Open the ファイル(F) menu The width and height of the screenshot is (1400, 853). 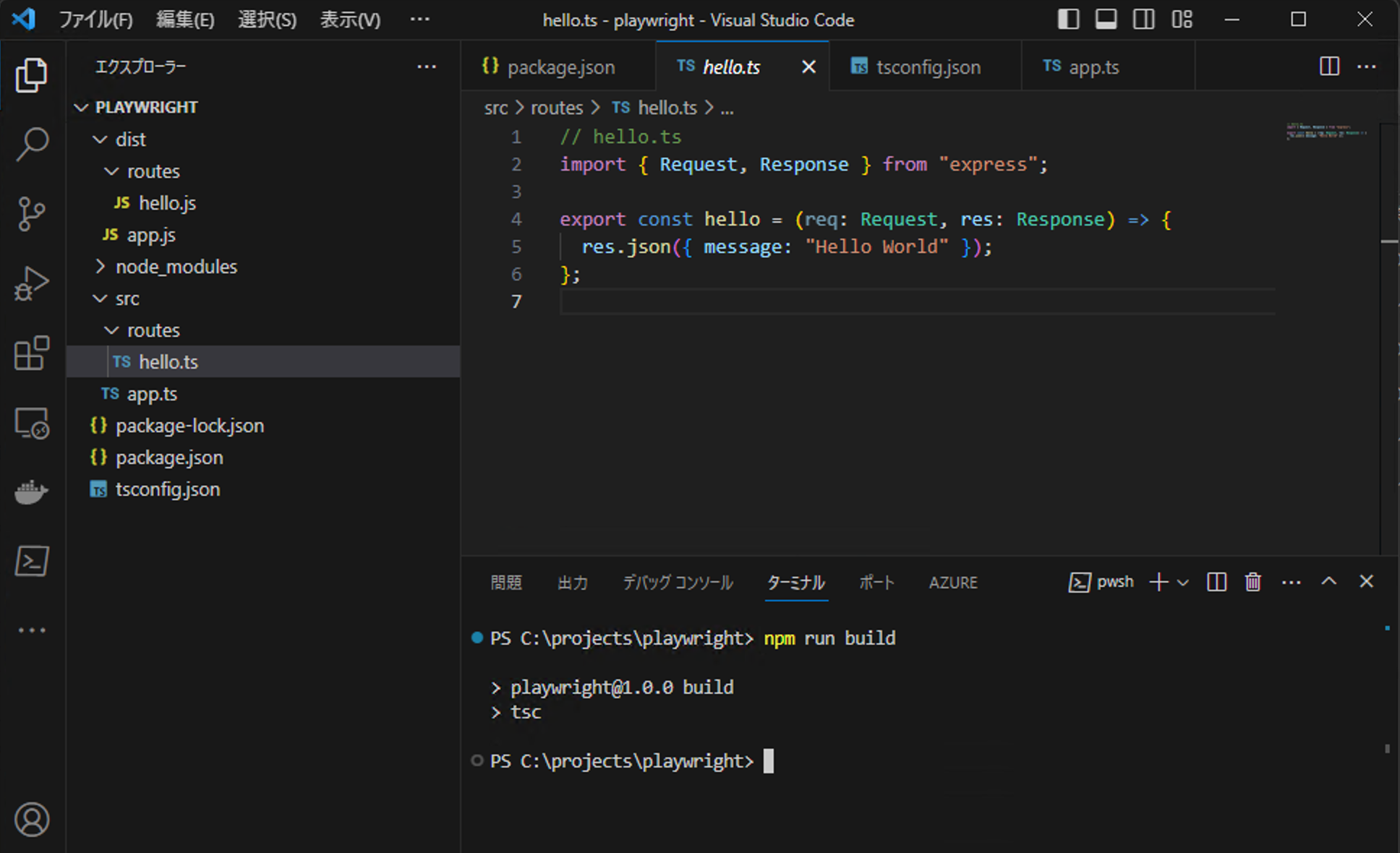[x=95, y=20]
